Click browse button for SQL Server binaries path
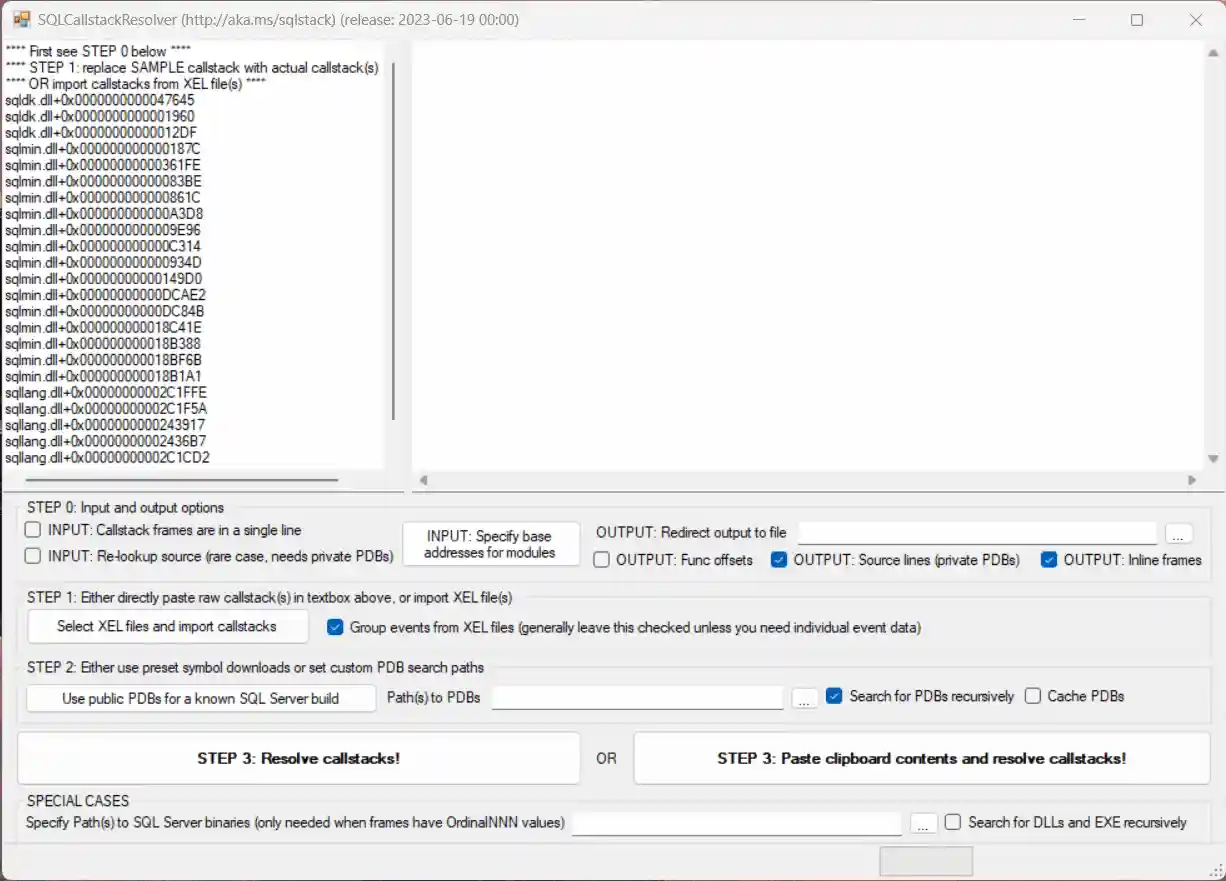 (x=924, y=823)
